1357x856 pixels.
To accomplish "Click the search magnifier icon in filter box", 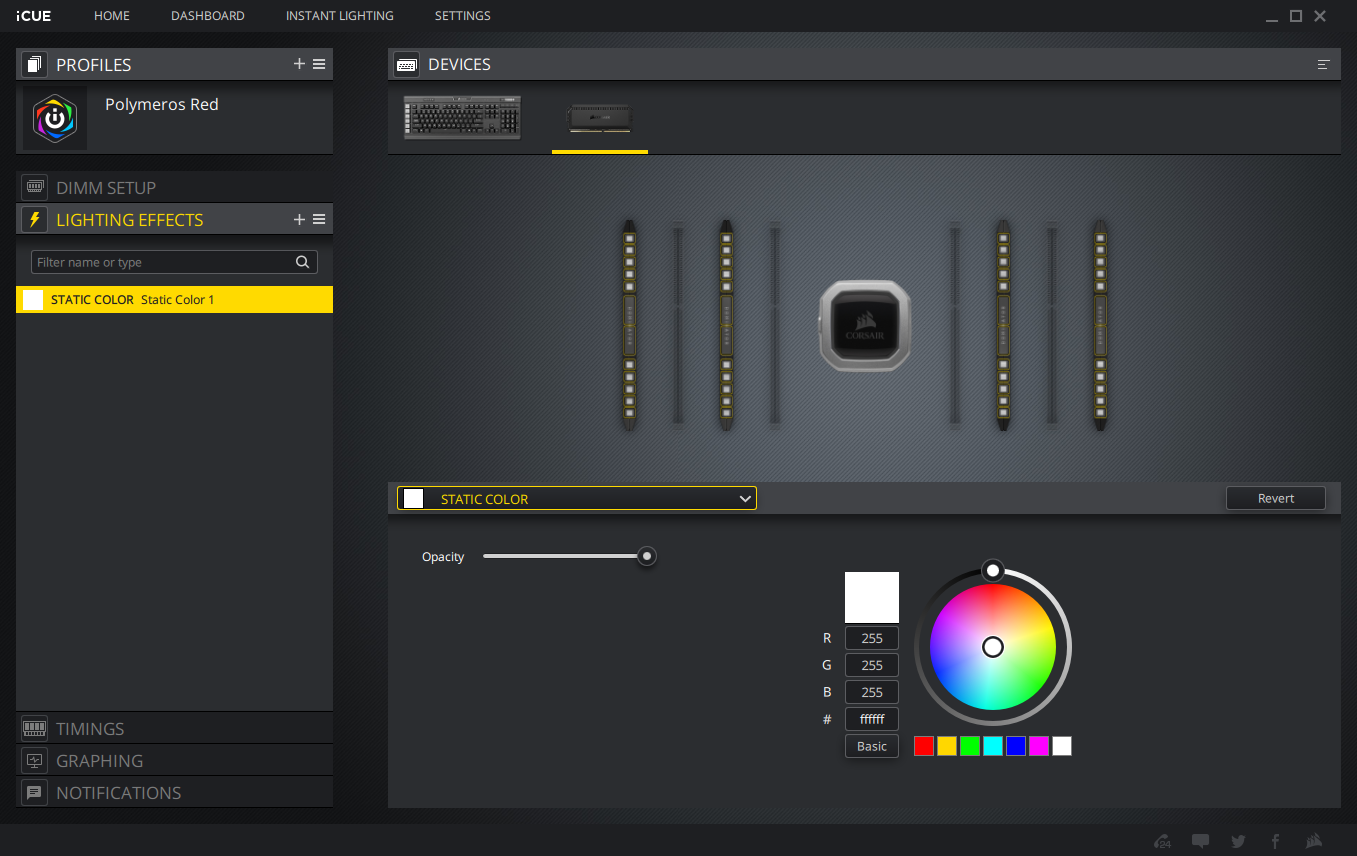I will pyautogui.click(x=303, y=262).
